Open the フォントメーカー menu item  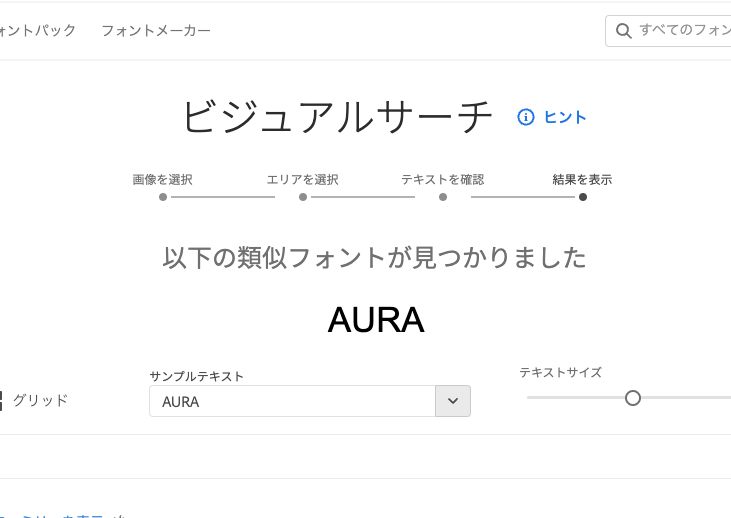coord(156,31)
